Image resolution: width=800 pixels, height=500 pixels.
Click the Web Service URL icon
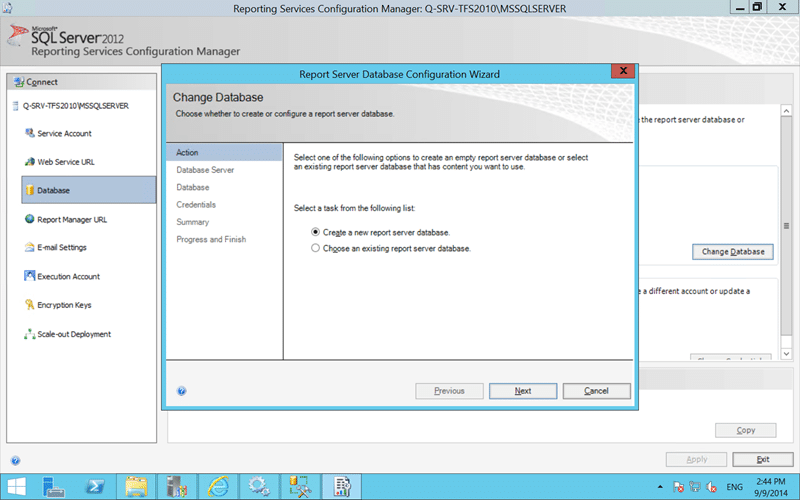click(30, 162)
